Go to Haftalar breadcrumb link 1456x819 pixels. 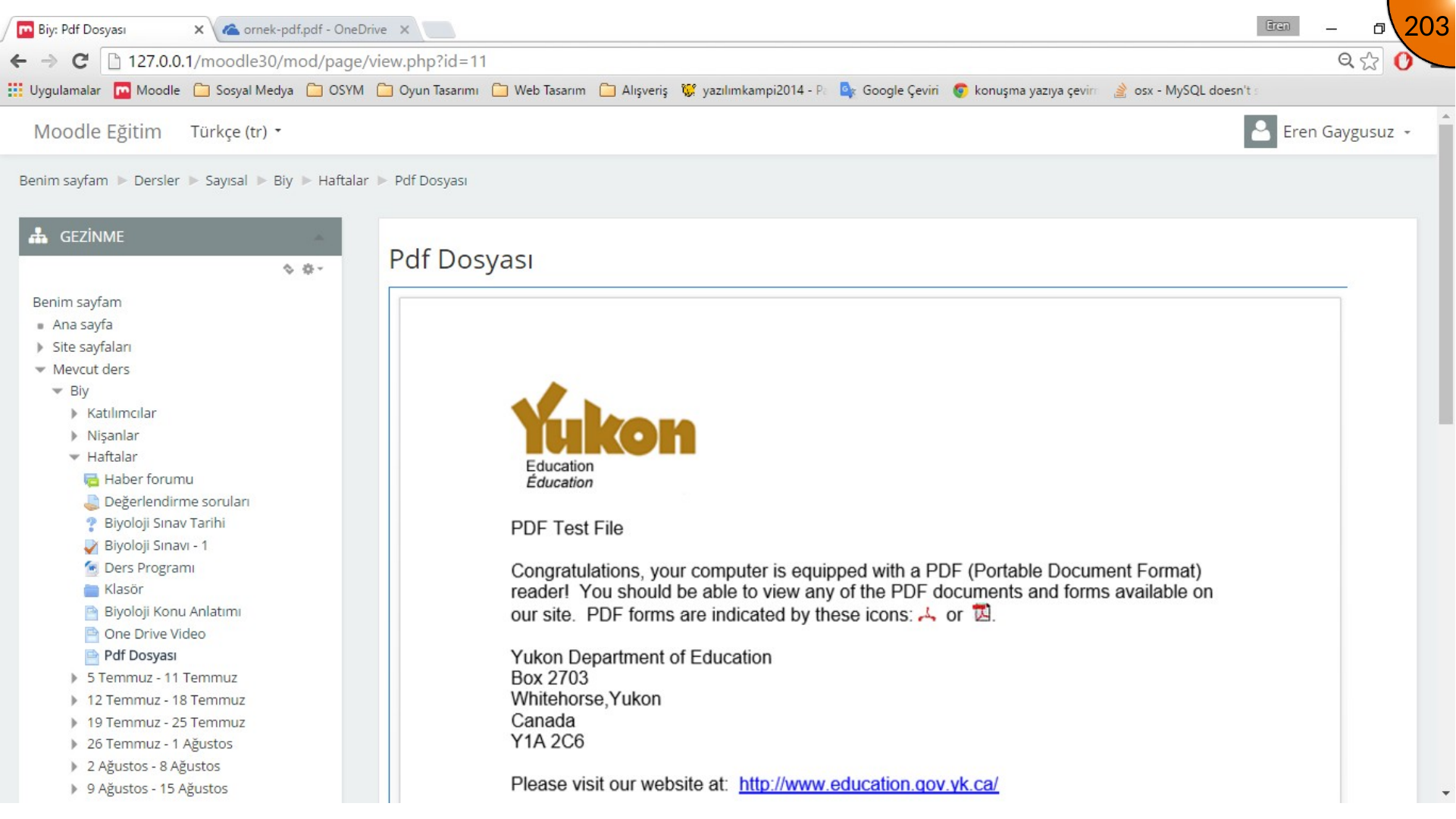pos(343,180)
